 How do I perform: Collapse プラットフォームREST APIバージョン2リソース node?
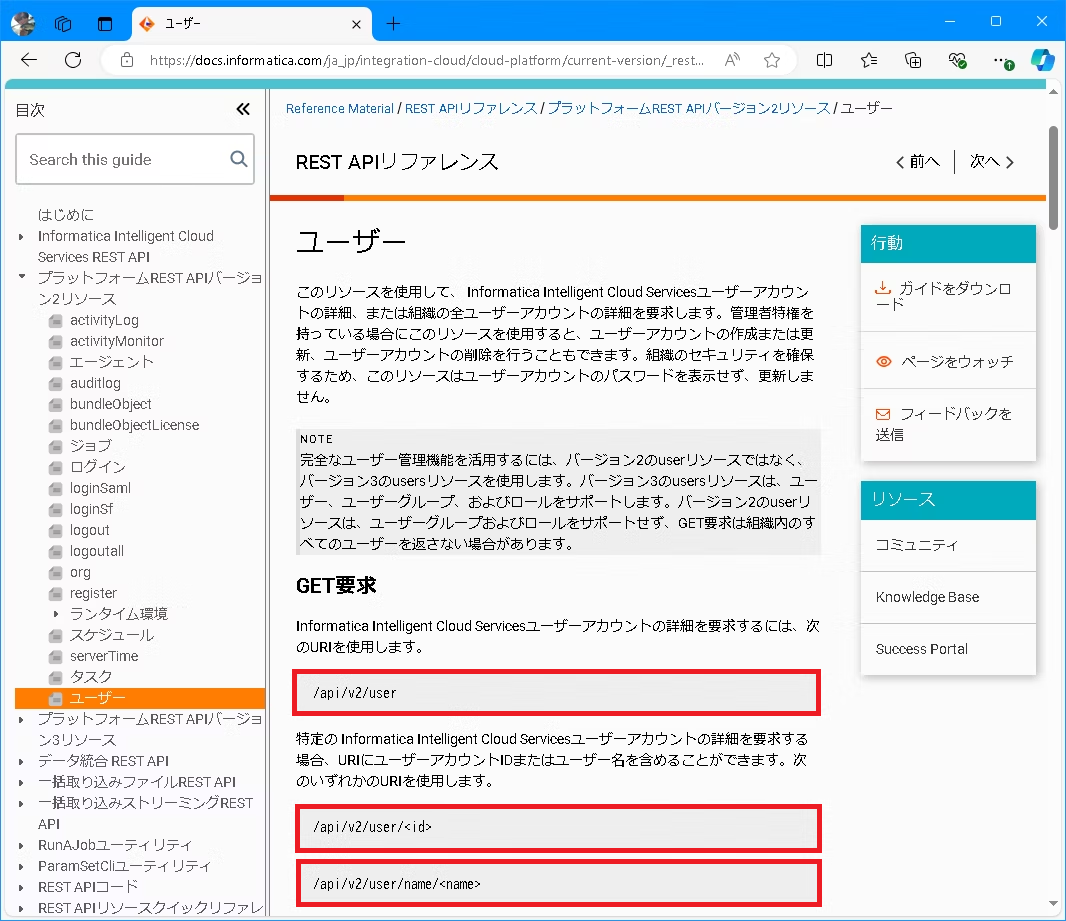coord(22,277)
